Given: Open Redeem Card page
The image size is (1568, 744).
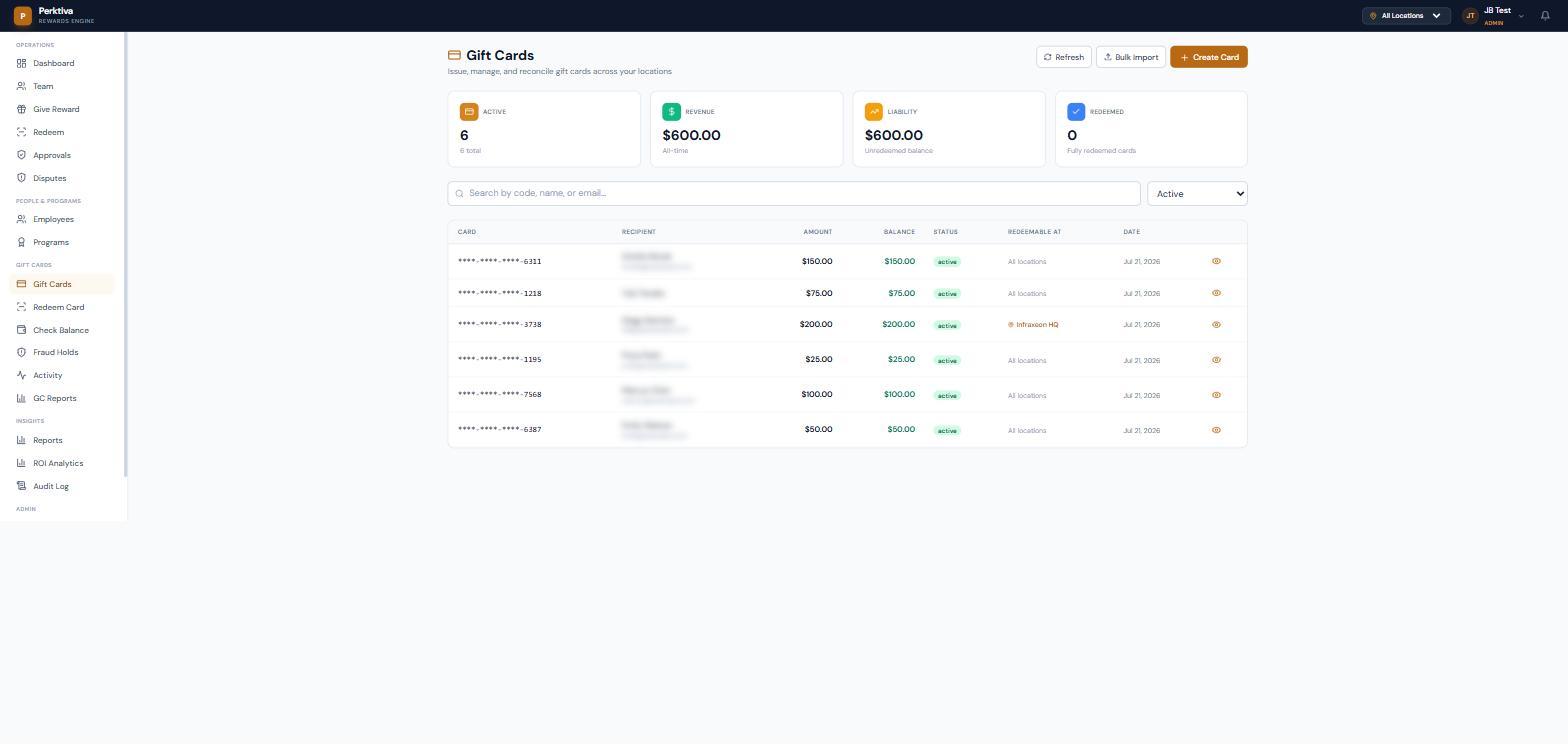Looking at the screenshot, I should click(x=62, y=308).
